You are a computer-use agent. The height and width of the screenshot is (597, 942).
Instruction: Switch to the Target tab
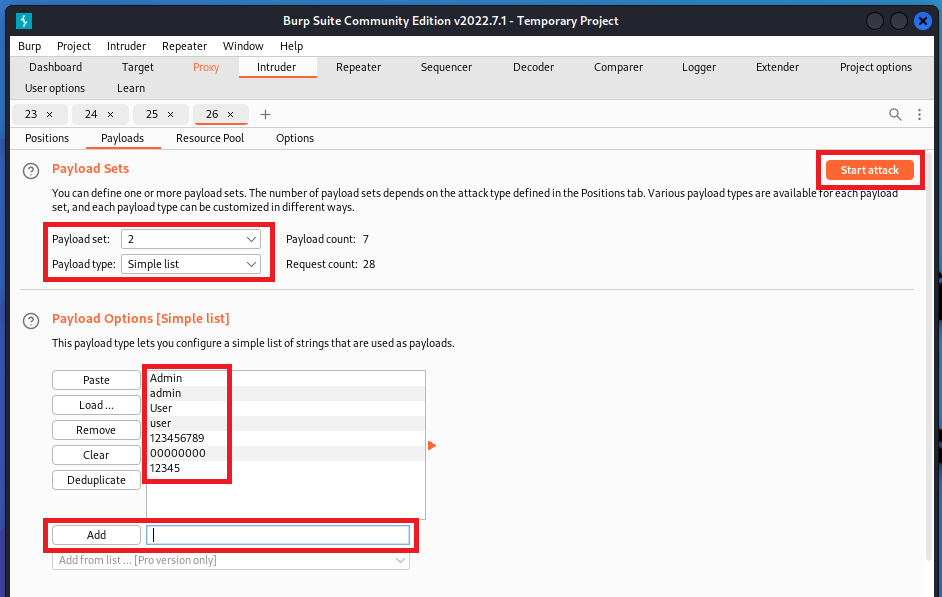138,67
